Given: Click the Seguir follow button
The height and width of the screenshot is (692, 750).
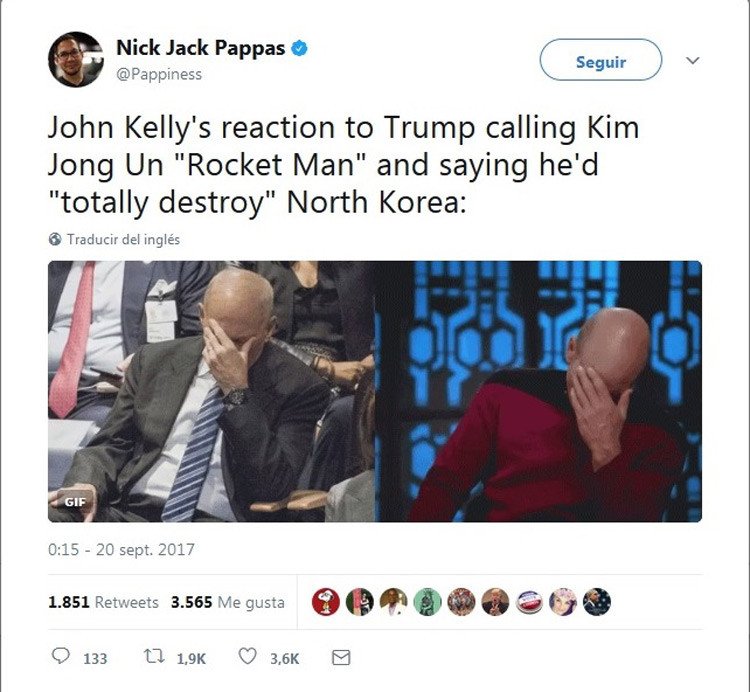Looking at the screenshot, I should pyautogui.click(x=601, y=60).
